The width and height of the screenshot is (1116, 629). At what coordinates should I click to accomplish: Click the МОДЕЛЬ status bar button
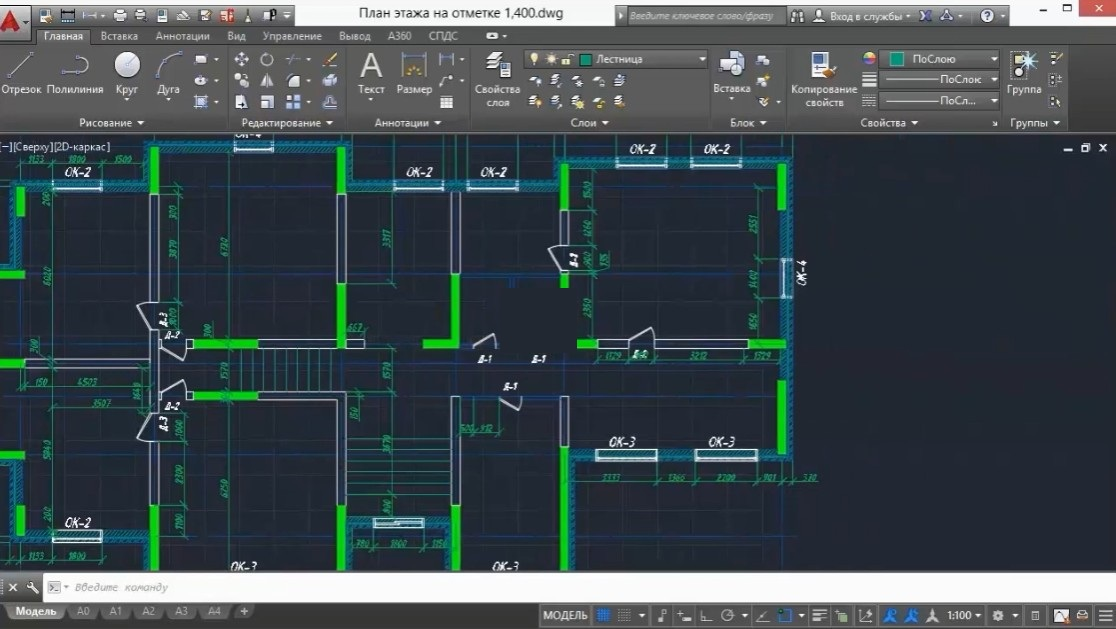click(x=565, y=615)
